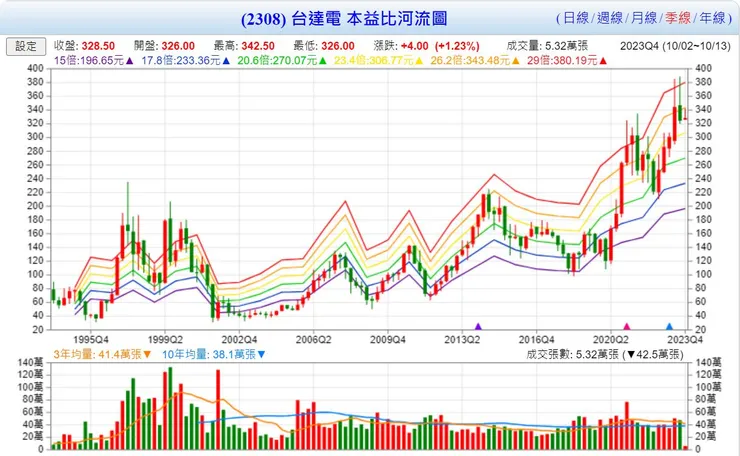Click the 2006Q2 x-axis label

313,340
